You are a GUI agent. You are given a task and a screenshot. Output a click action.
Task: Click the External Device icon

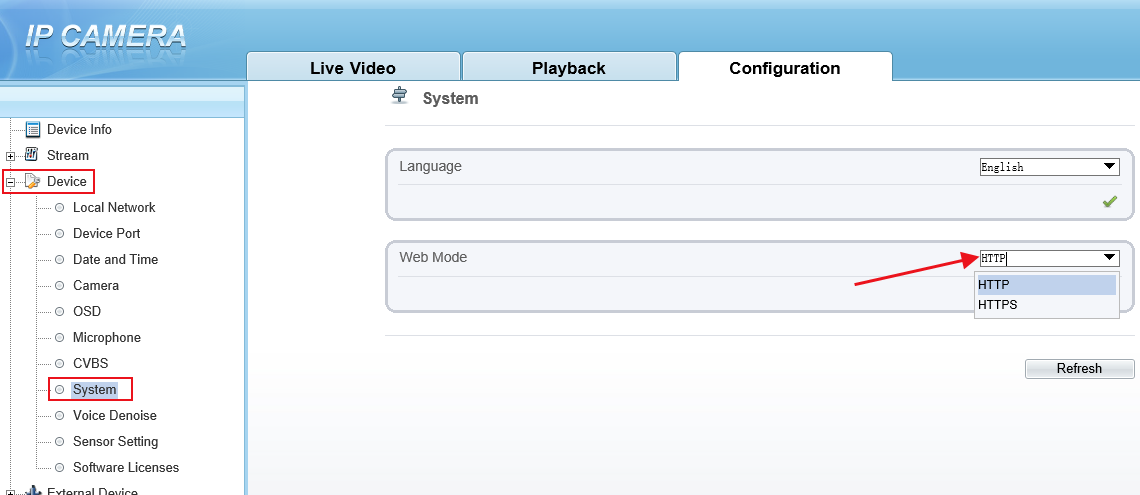[x=33, y=491]
